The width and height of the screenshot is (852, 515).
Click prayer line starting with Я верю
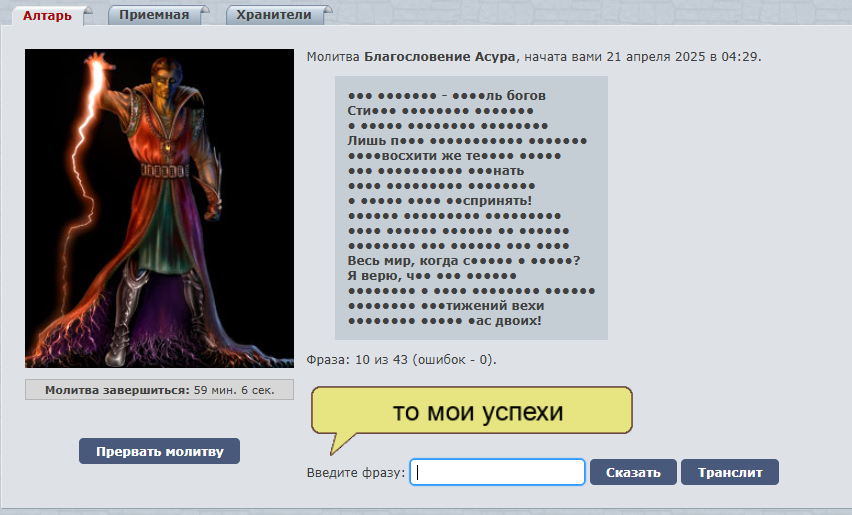431,275
